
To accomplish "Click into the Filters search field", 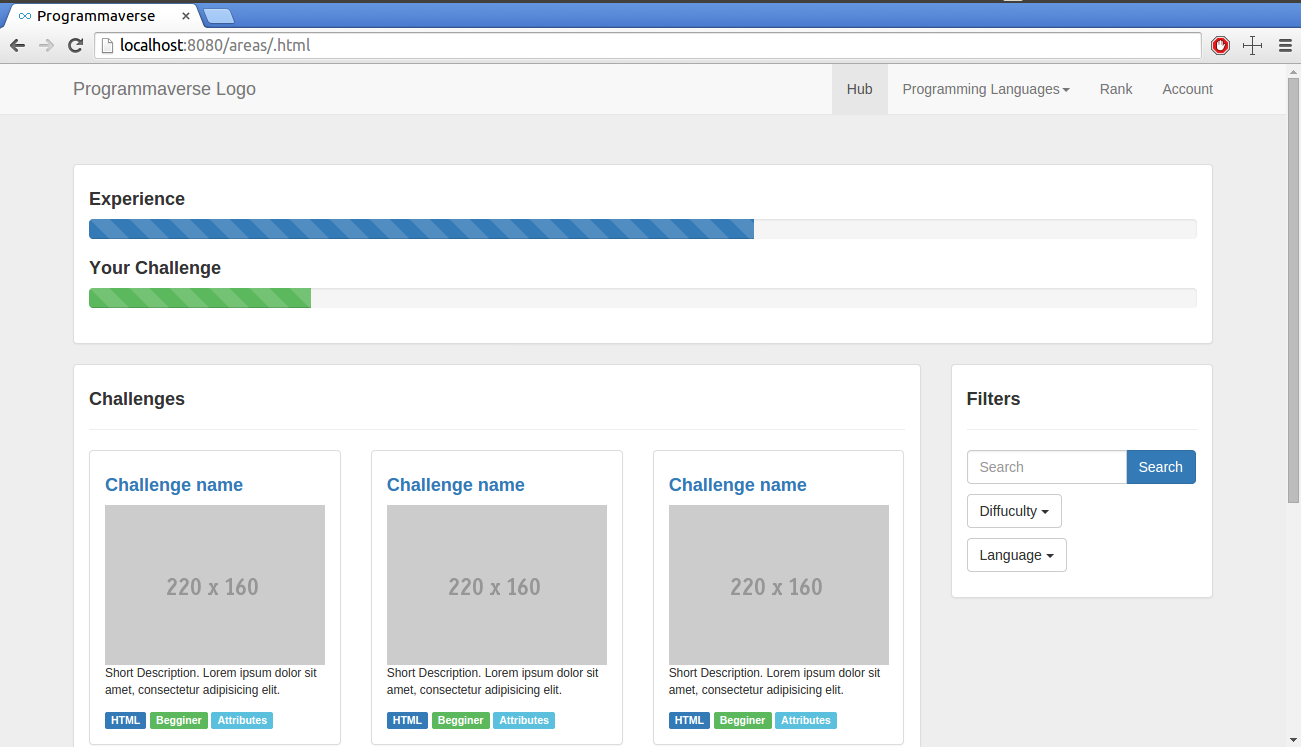I will point(1047,467).
